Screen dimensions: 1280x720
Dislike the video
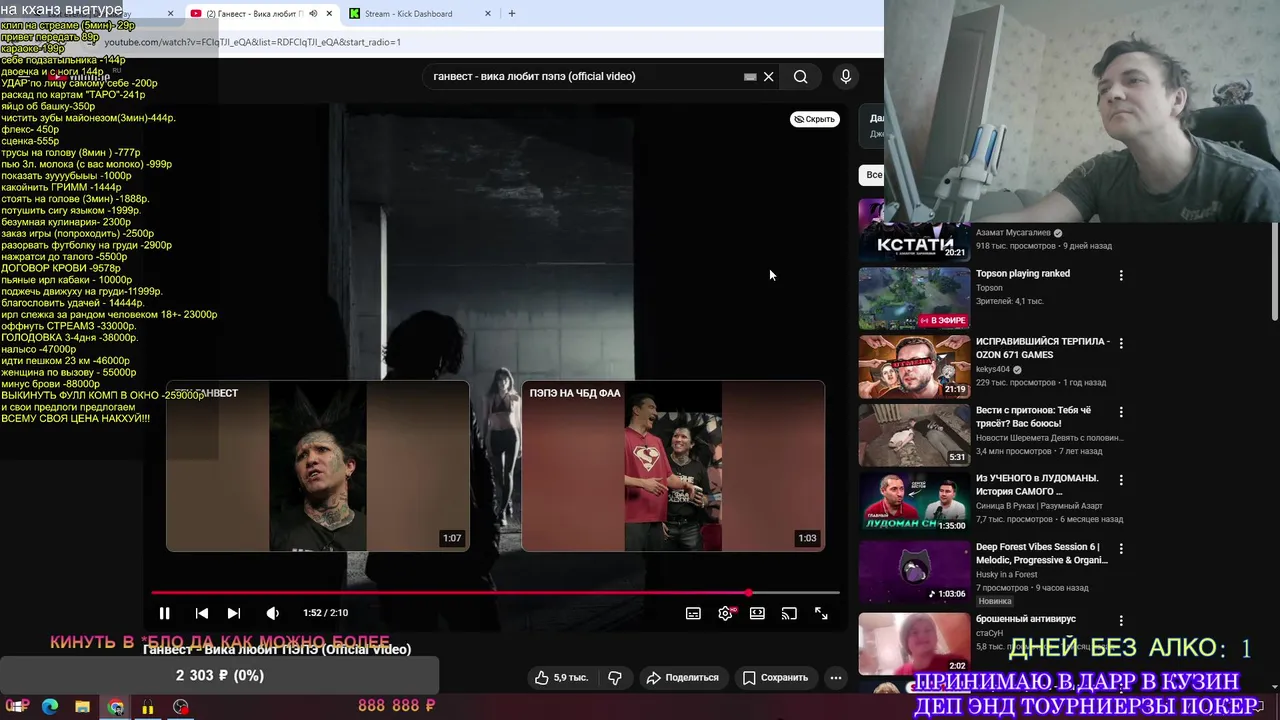tap(615, 677)
